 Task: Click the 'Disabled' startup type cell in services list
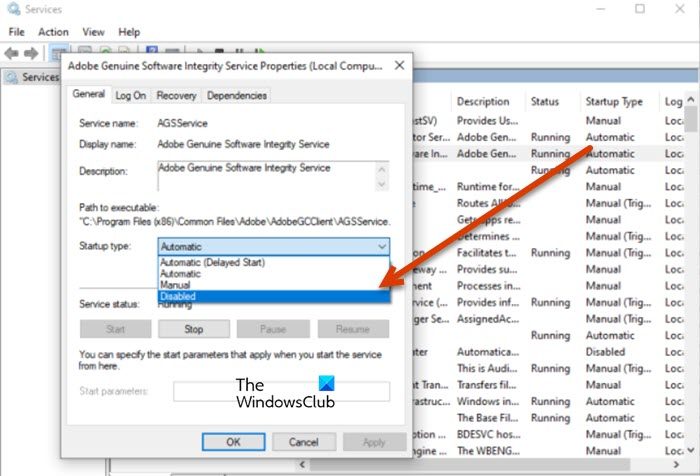tap(605, 352)
